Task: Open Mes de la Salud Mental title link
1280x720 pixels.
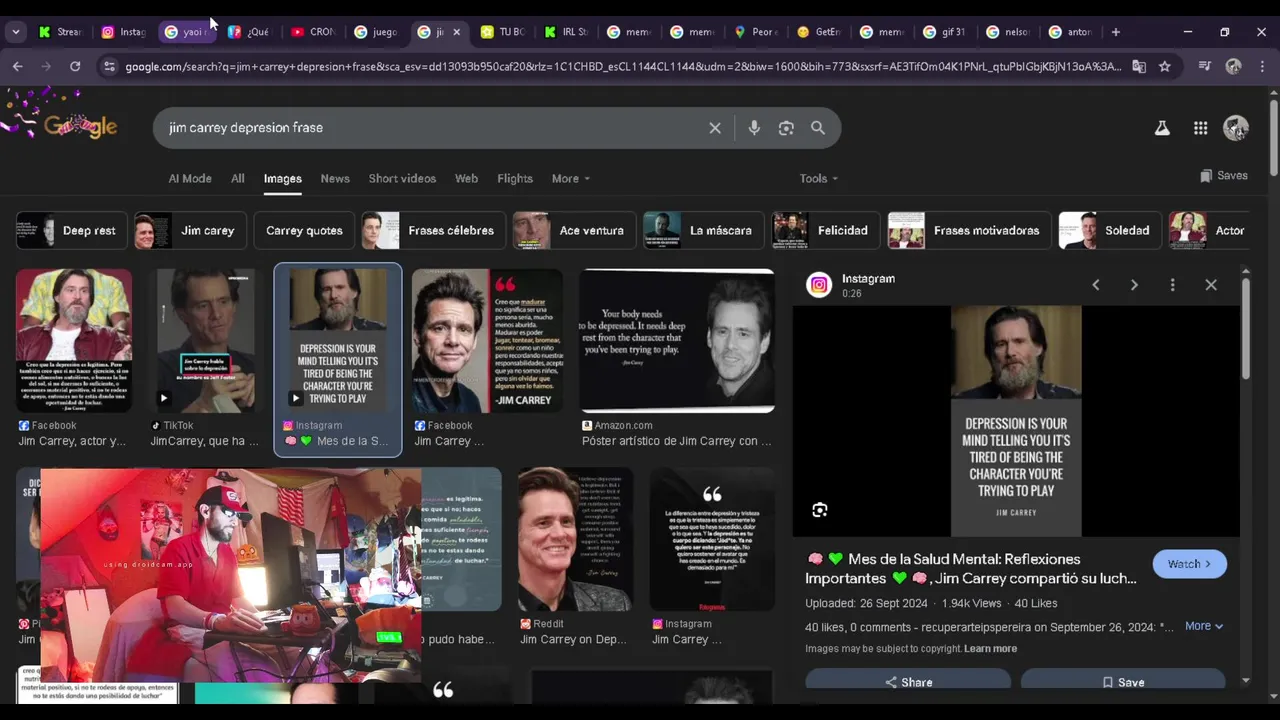Action: click(972, 569)
